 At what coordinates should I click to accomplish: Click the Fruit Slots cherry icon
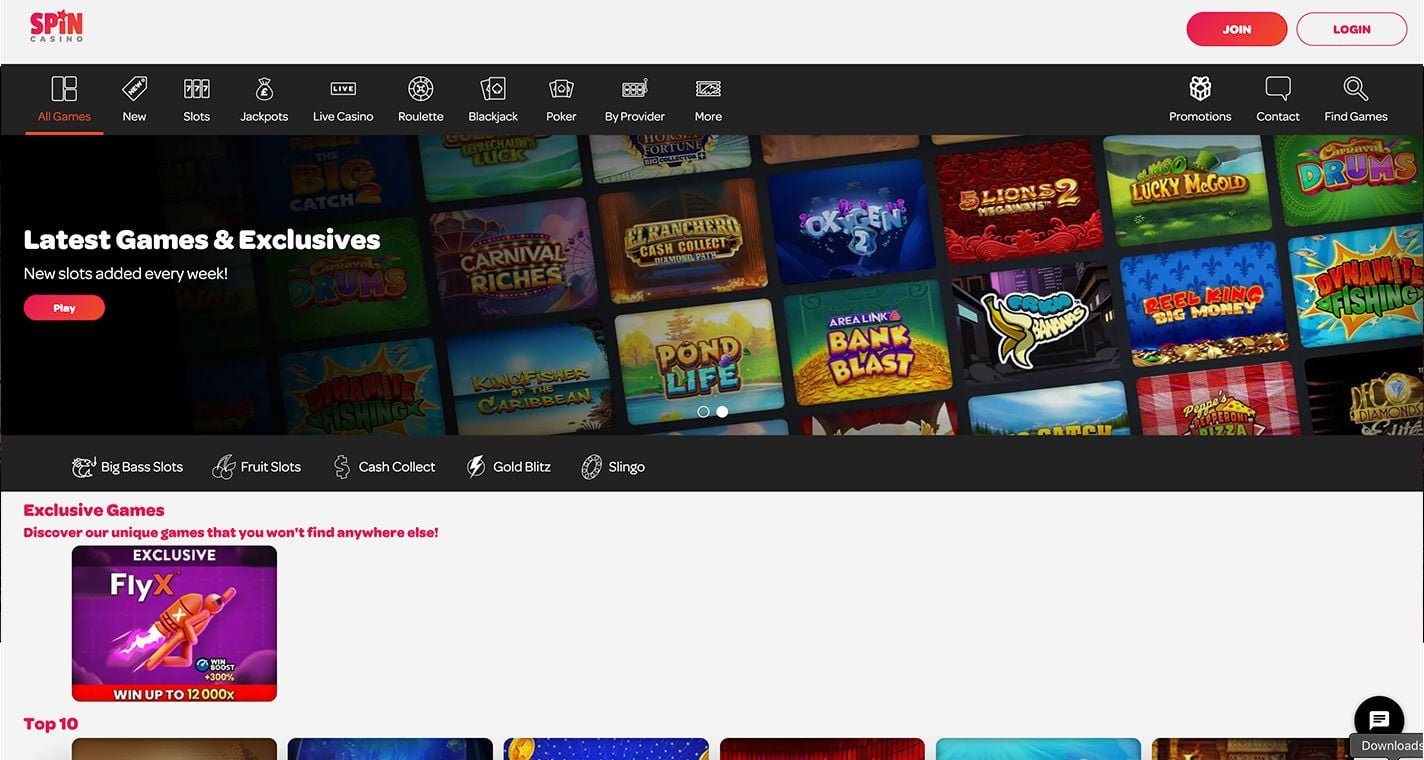coord(224,466)
